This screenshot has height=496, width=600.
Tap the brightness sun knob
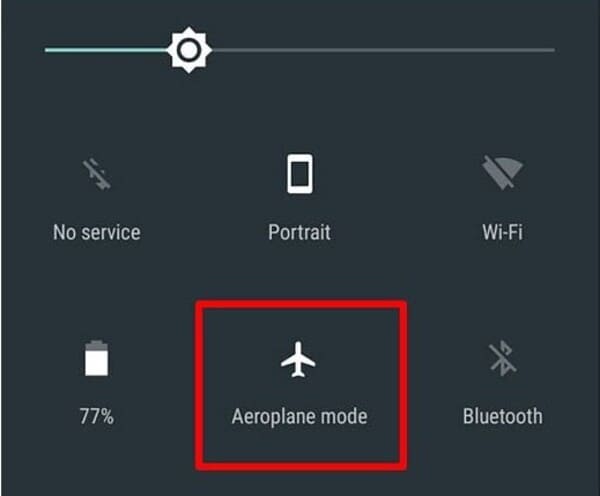189,50
